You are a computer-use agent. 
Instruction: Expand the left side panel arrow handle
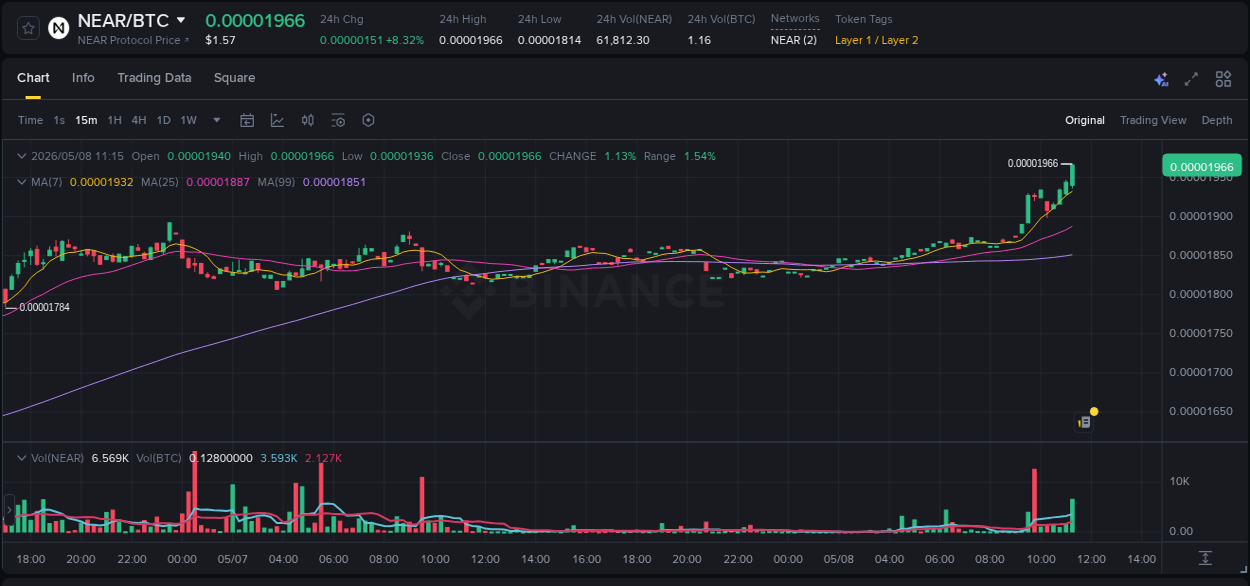tap(8, 510)
